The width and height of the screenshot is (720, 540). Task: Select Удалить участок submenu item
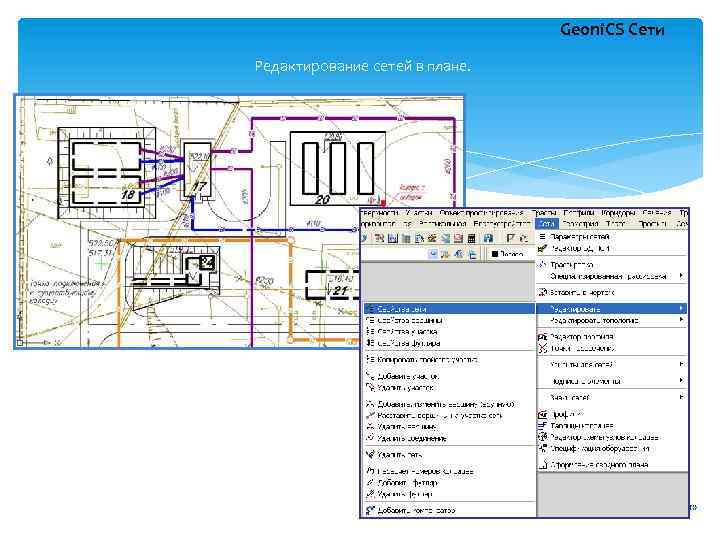pyautogui.click(x=405, y=388)
